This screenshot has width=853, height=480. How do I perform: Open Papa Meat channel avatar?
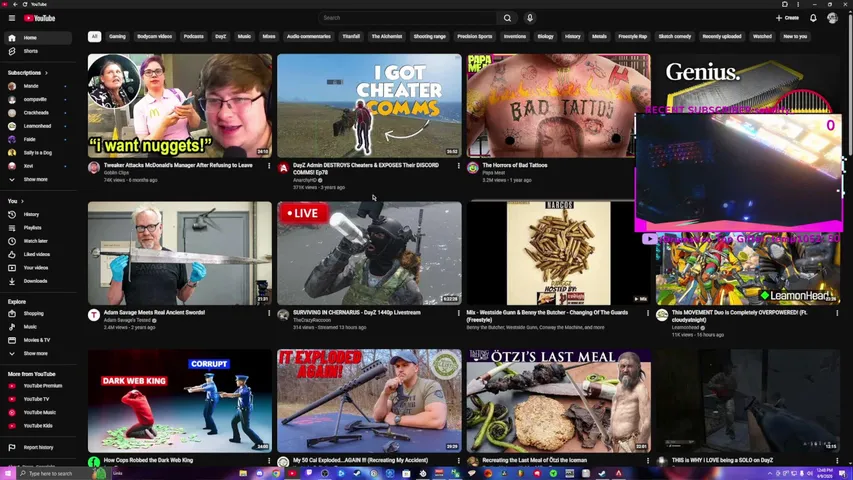(473, 168)
